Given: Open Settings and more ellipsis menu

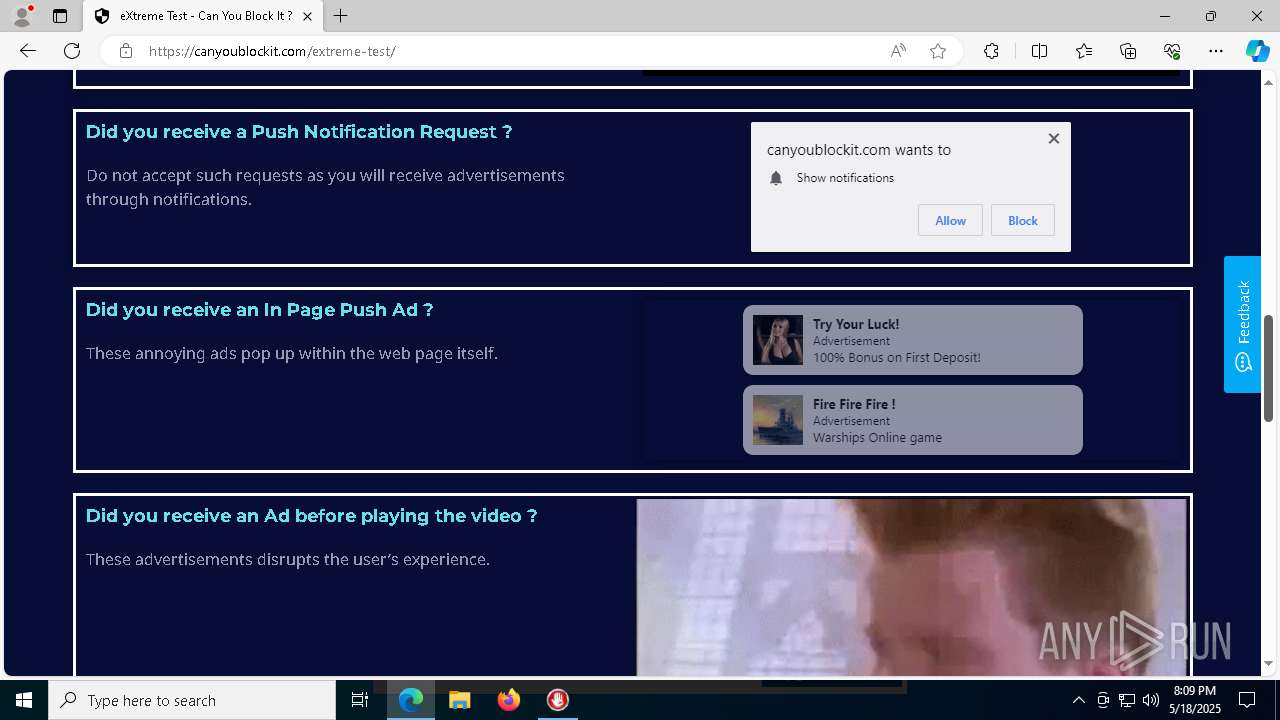Looking at the screenshot, I should (x=1216, y=51).
